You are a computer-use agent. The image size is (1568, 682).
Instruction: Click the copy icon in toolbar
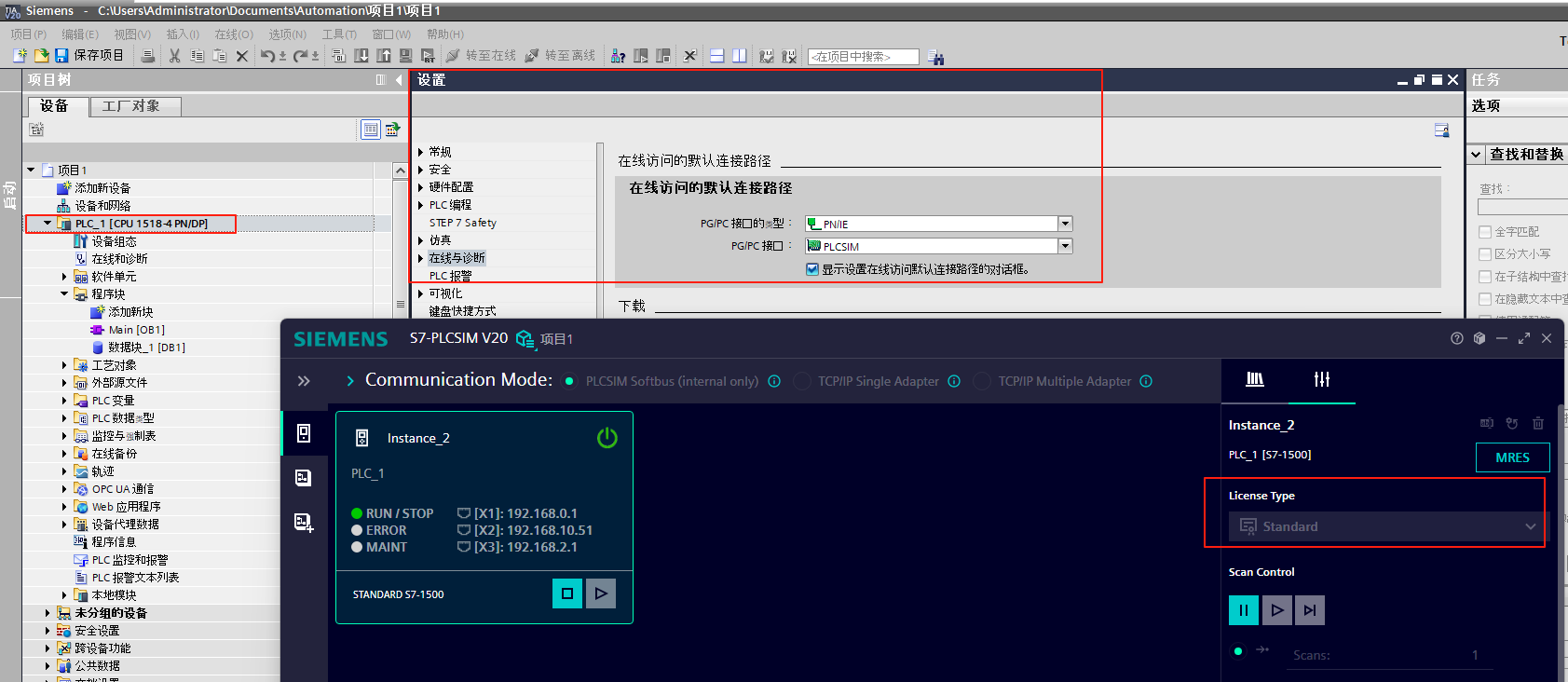tap(197, 56)
